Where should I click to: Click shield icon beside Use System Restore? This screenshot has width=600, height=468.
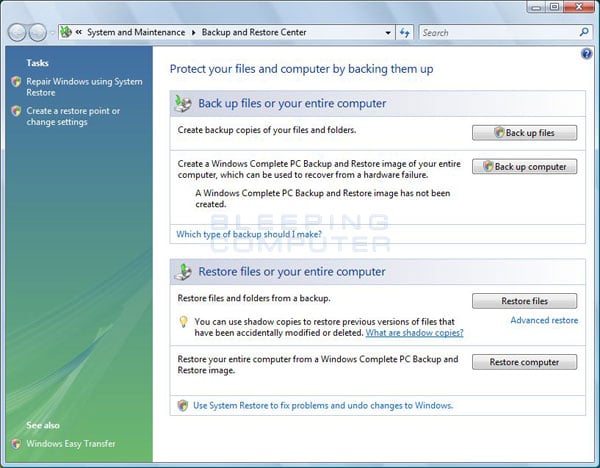pos(183,406)
